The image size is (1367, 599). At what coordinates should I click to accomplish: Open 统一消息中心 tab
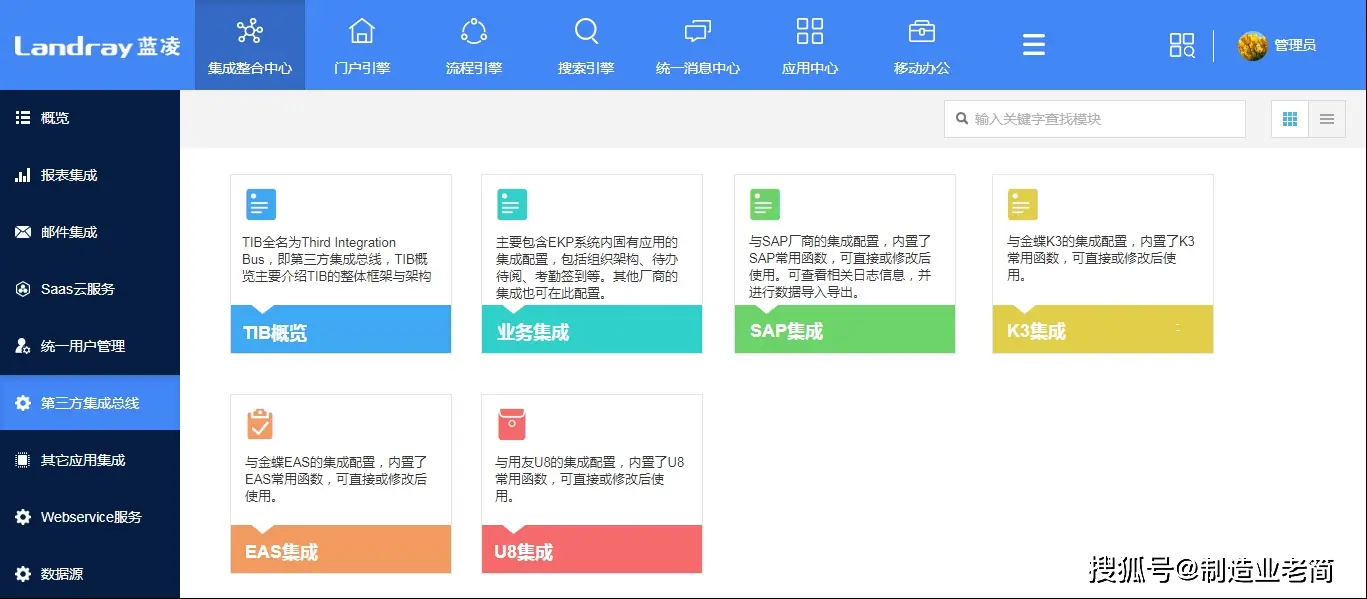pos(698,45)
